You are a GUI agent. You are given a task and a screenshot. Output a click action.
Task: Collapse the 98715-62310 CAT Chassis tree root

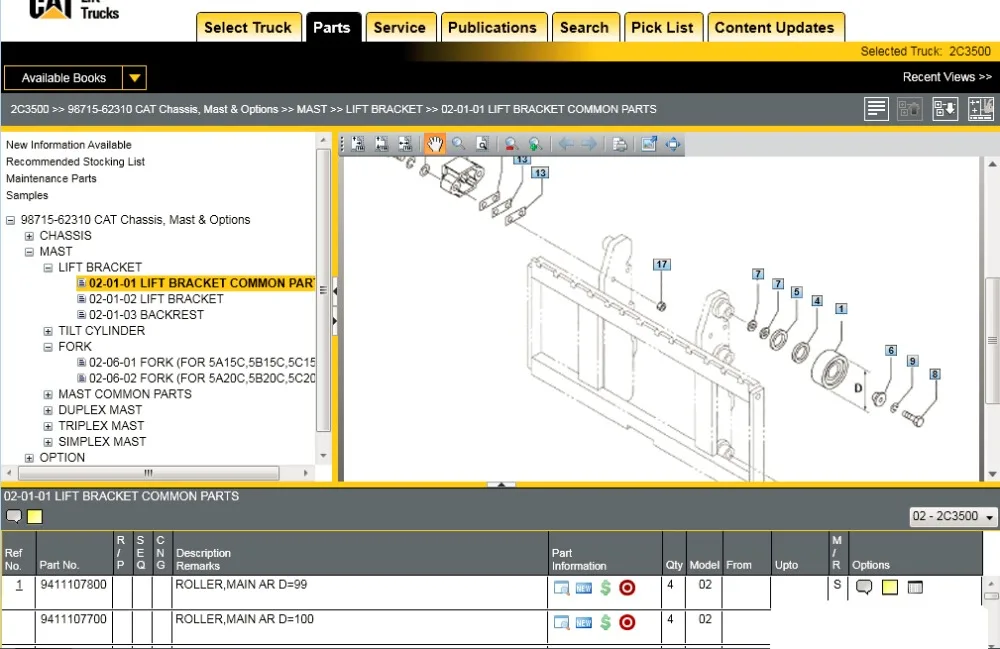click(10, 221)
